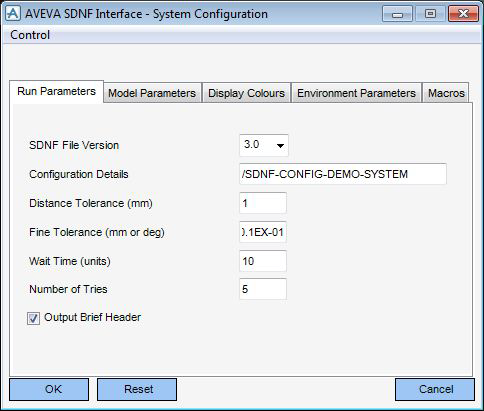The width and height of the screenshot is (484, 411).
Task: Click the Fine Tolerance (mm or deg) label
Action: pyautogui.click(x=97, y=232)
